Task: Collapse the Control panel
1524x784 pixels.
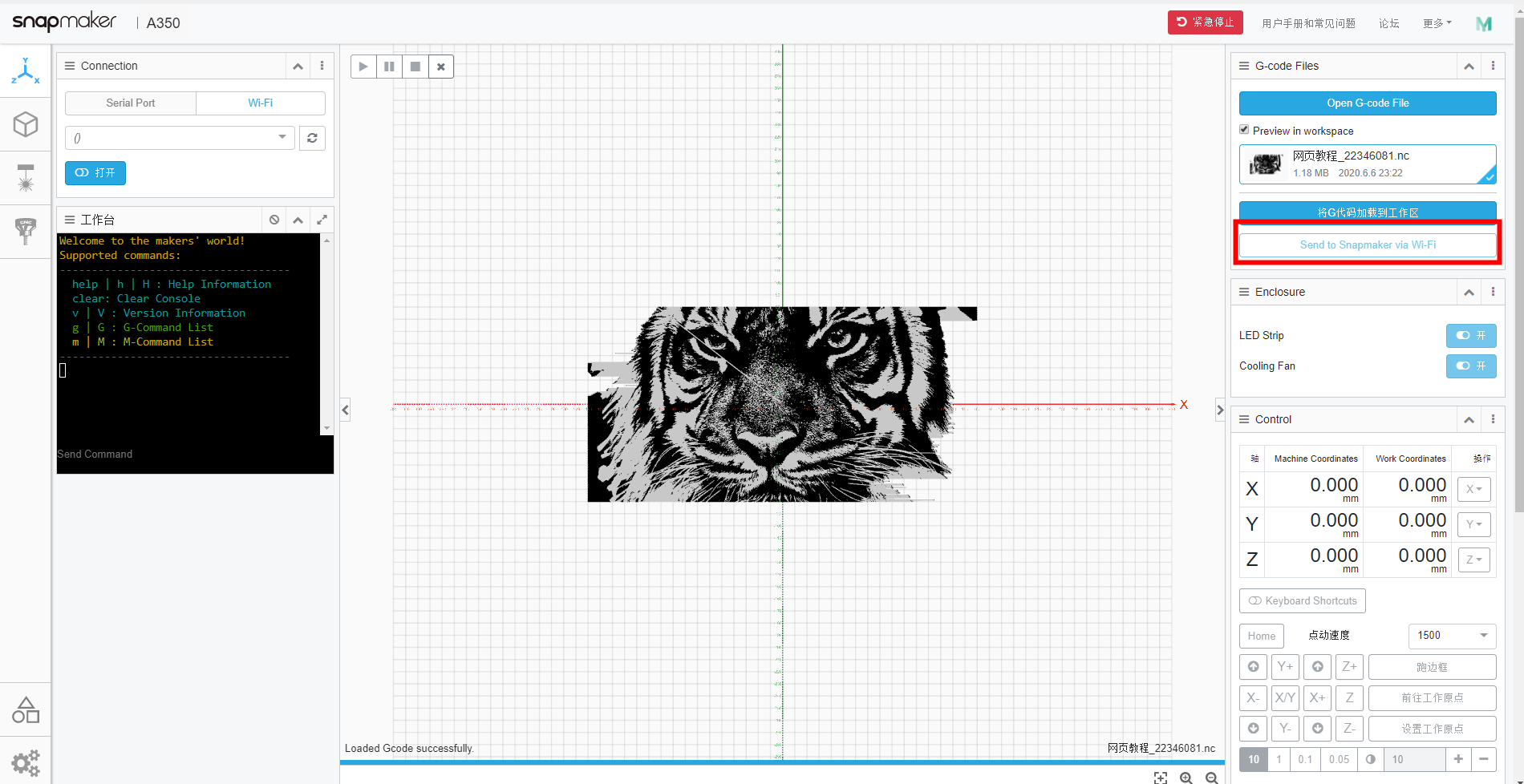Action: (1469, 419)
